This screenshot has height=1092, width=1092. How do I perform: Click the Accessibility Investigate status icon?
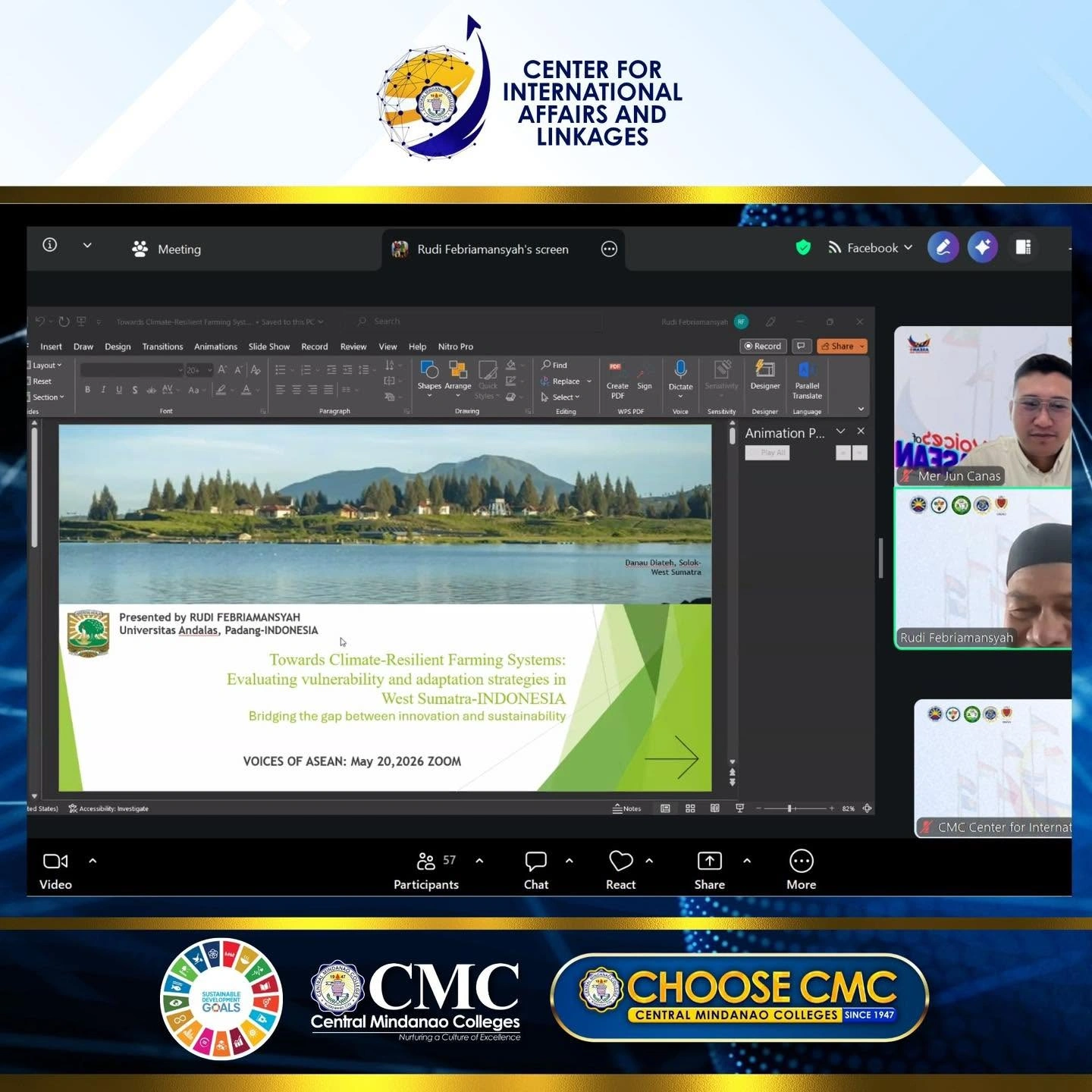point(108,808)
